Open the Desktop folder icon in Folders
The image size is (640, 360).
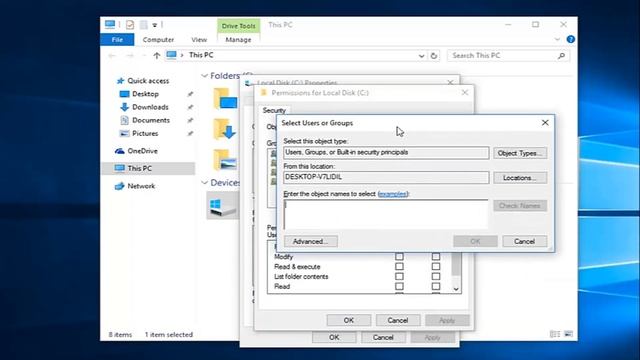coord(225,98)
